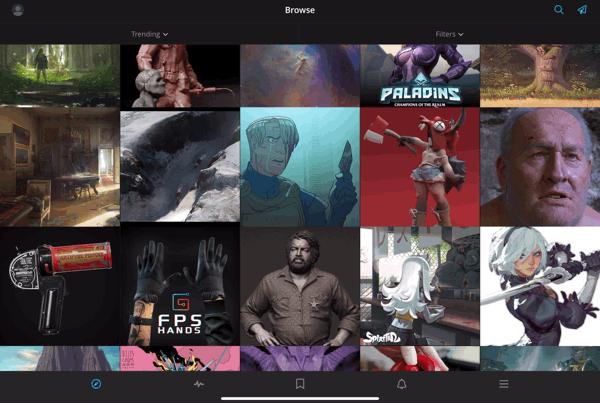The width and height of the screenshot is (600, 403).
Task: Open the red canister gadget thumbnail
Action: 60,286
